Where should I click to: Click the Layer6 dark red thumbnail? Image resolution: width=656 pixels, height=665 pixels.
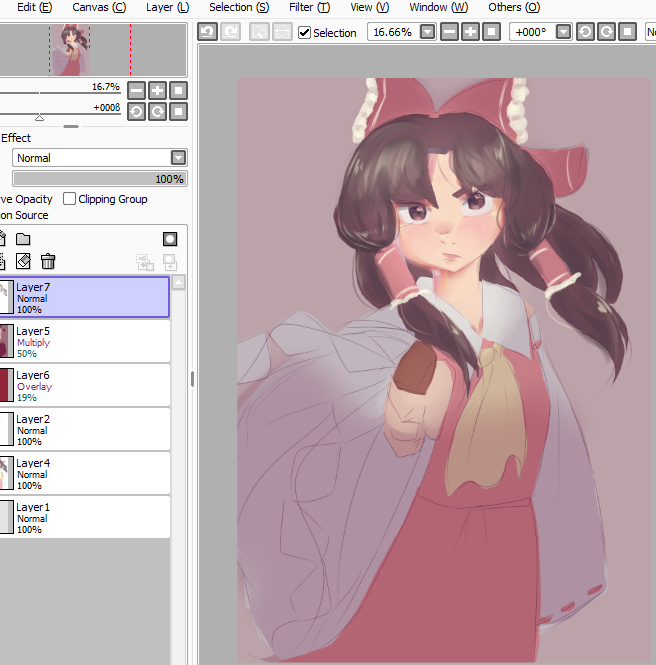point(6,385)
